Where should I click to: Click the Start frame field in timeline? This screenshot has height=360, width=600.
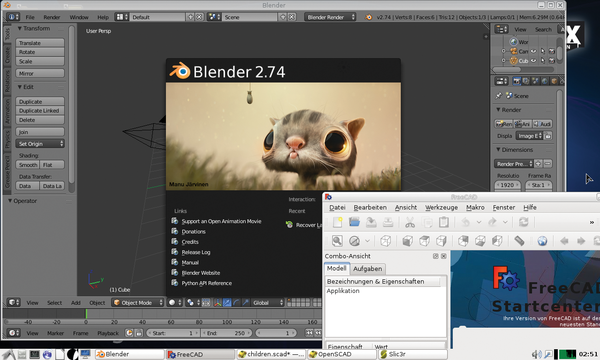[172, 333]
